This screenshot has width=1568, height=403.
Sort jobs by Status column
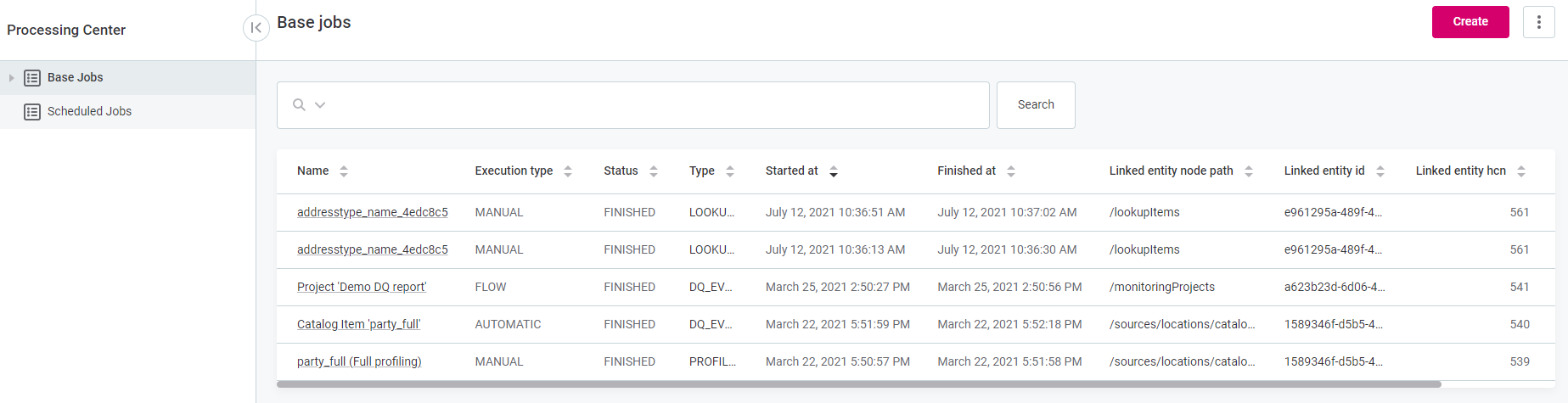pyautogui.click(x=654, y=171)
